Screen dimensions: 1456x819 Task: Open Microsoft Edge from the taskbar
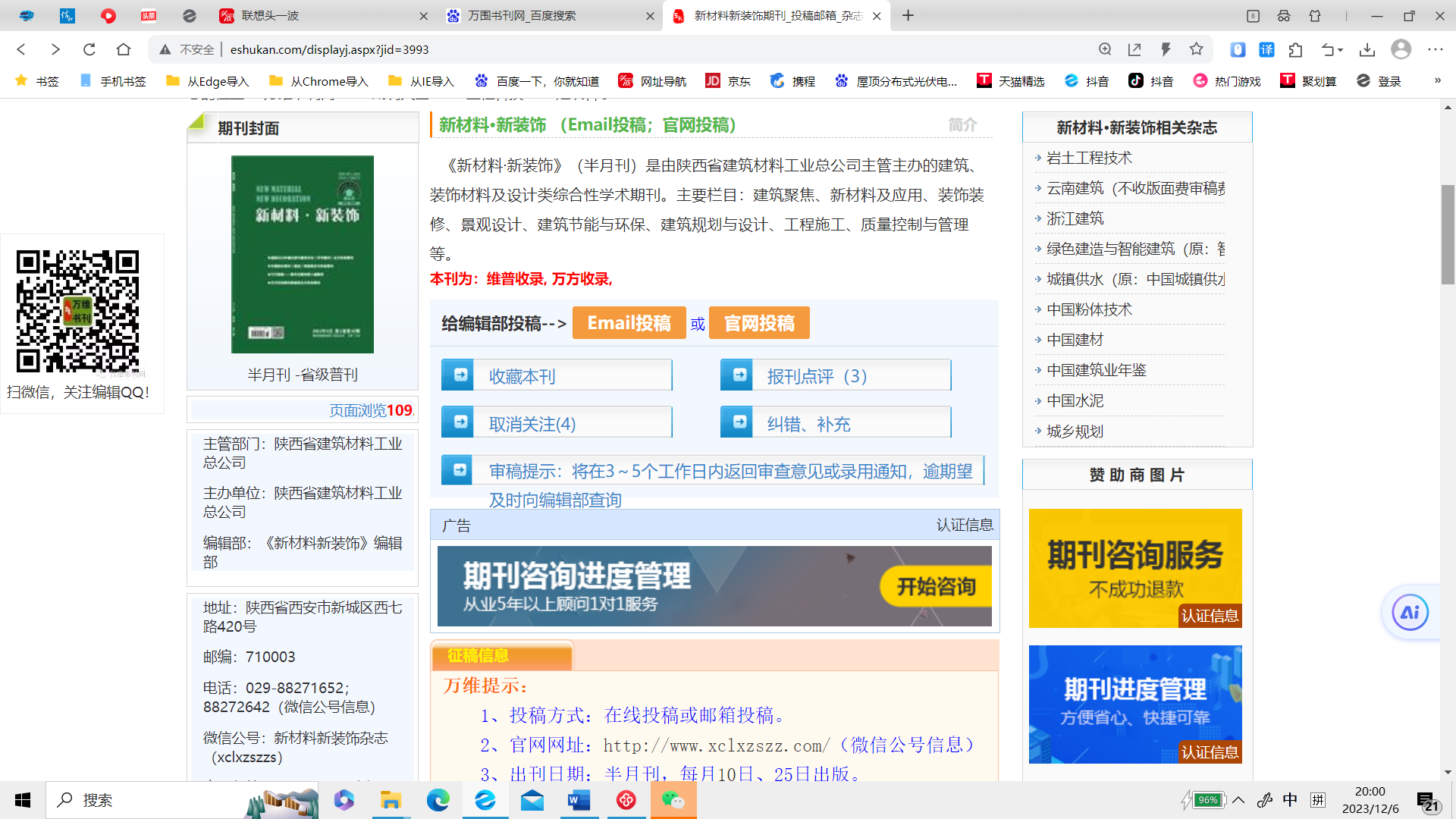(x=438, y=800)
